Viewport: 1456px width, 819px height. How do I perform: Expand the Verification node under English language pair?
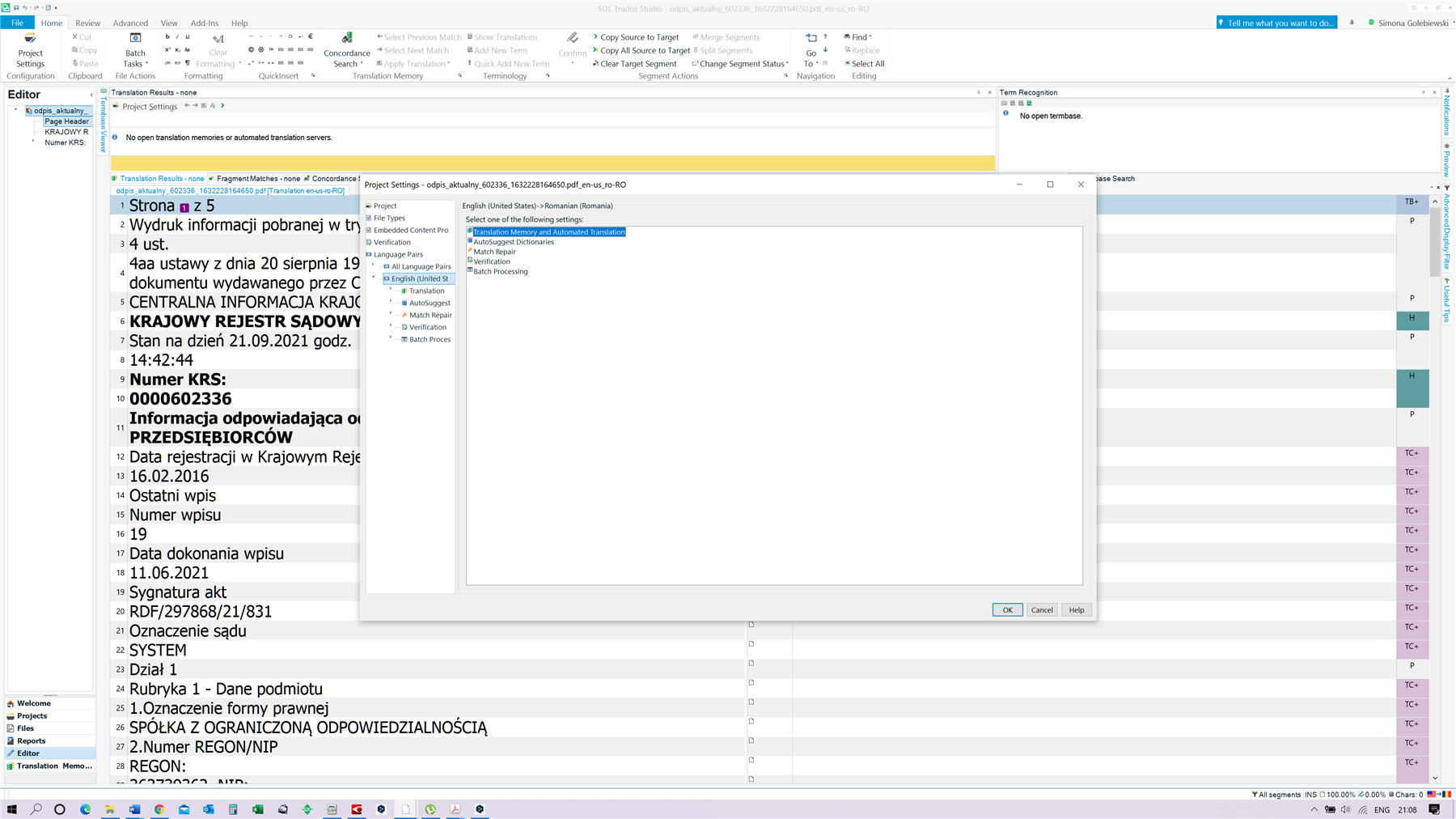point(391,327)
